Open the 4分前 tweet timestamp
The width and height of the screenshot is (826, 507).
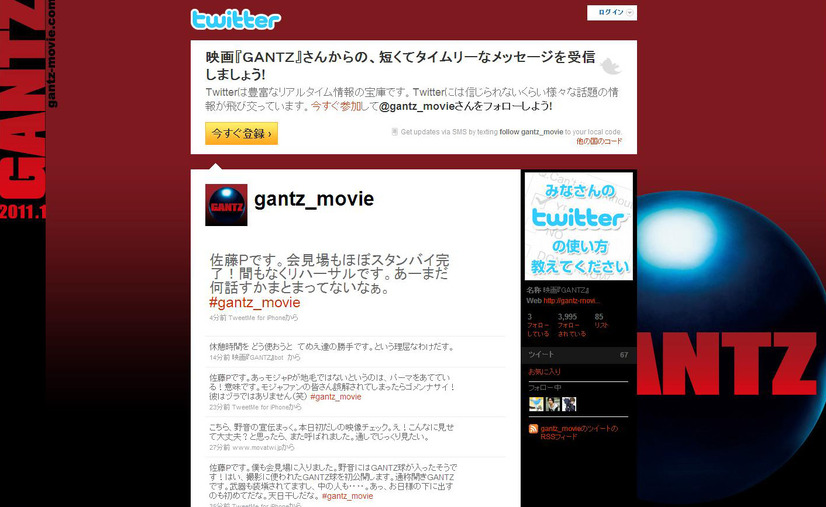[218, 318]
